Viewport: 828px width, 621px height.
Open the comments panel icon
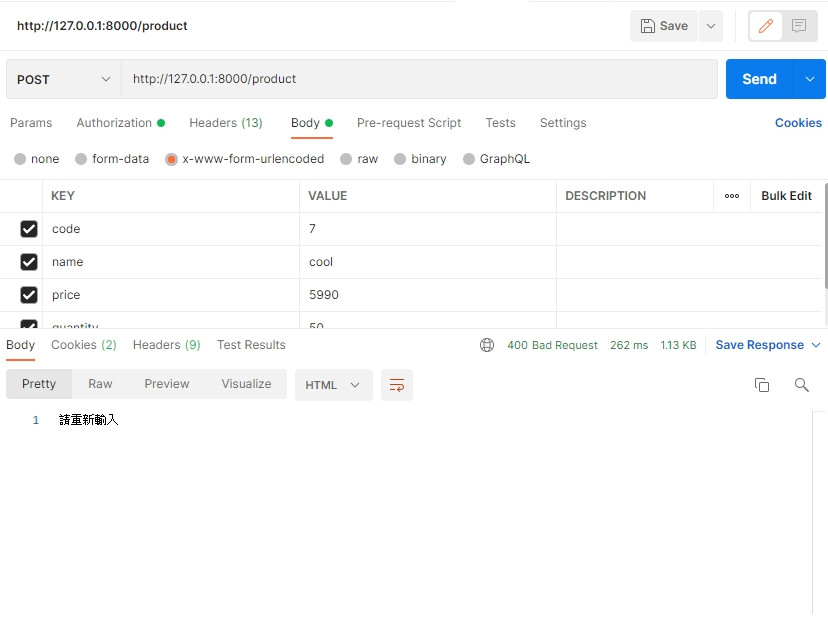tap(798, 26)
